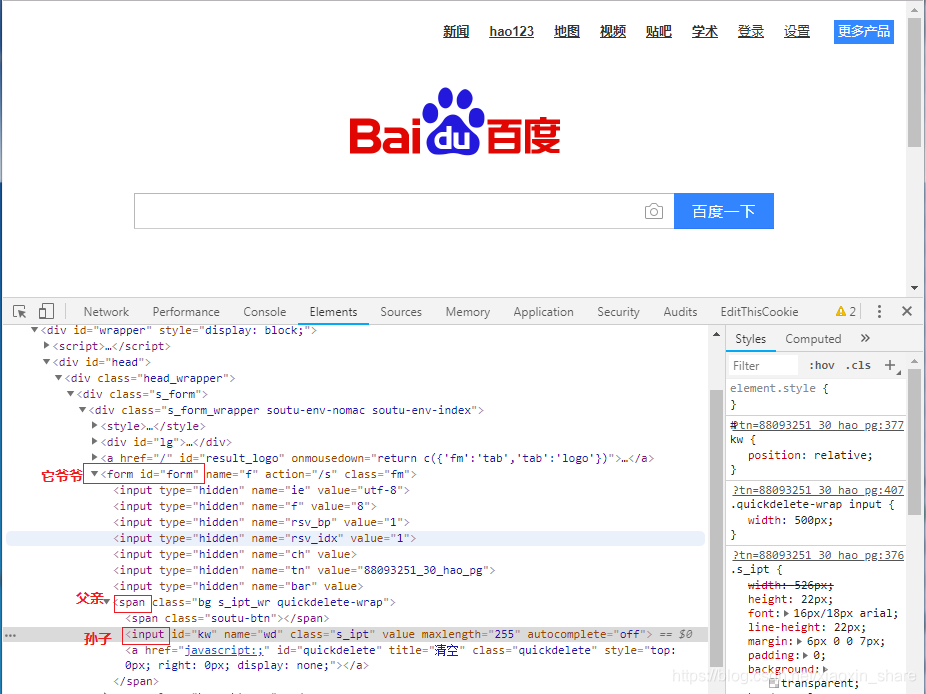
Task: Expand the font shorthand property triangle
Action: pyautogui.click(x=786, y=613)
